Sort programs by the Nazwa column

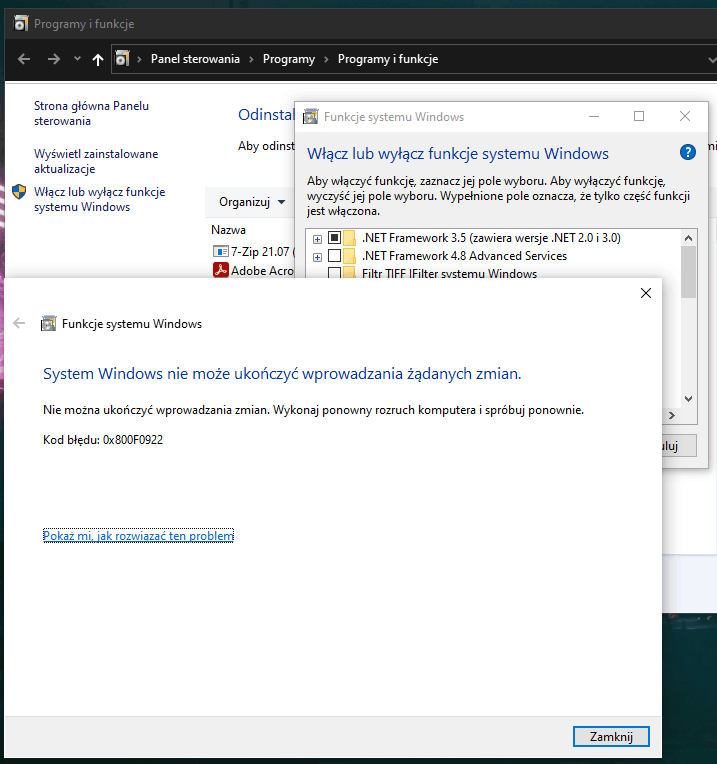[x=228, y=229]
